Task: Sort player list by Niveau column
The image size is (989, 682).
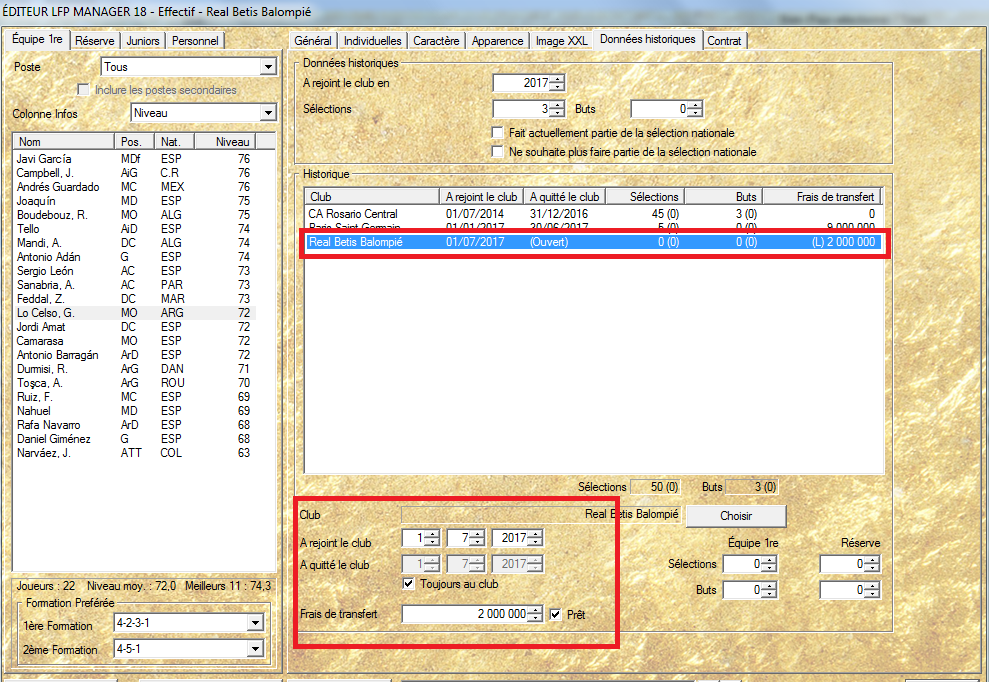Action: [225, 142]
